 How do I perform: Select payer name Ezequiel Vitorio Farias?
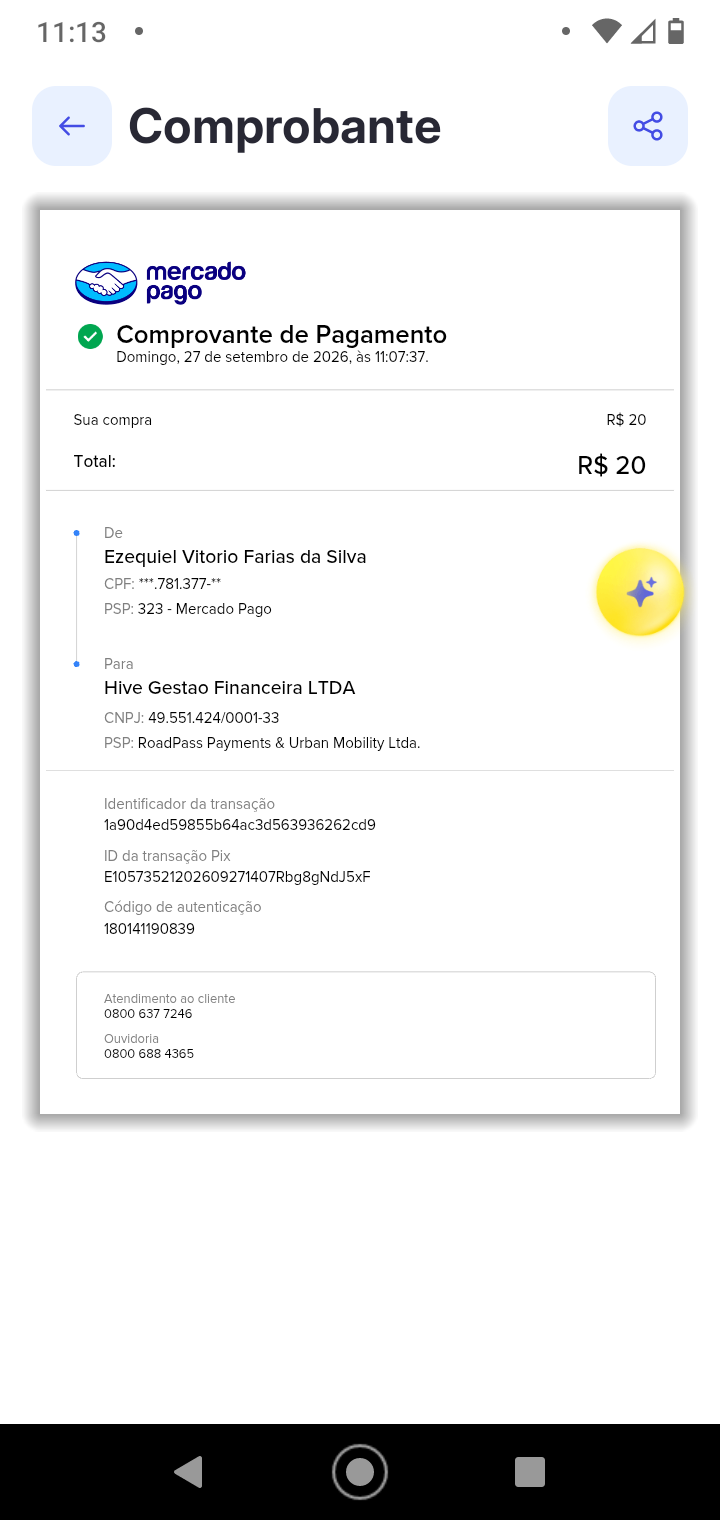click(x=235, y=557)
